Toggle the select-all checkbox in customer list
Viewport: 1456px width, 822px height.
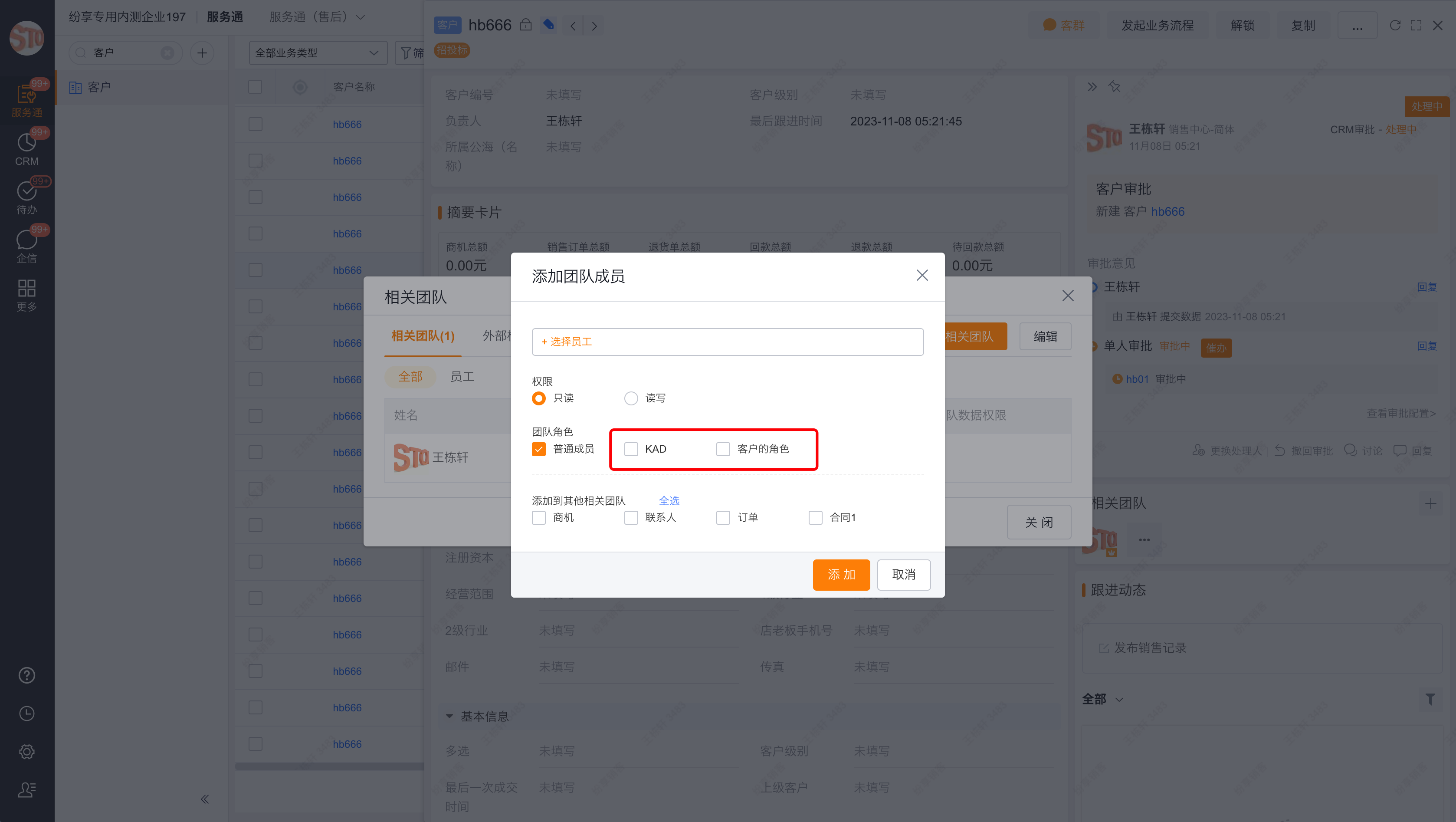[x=256, y=87]
